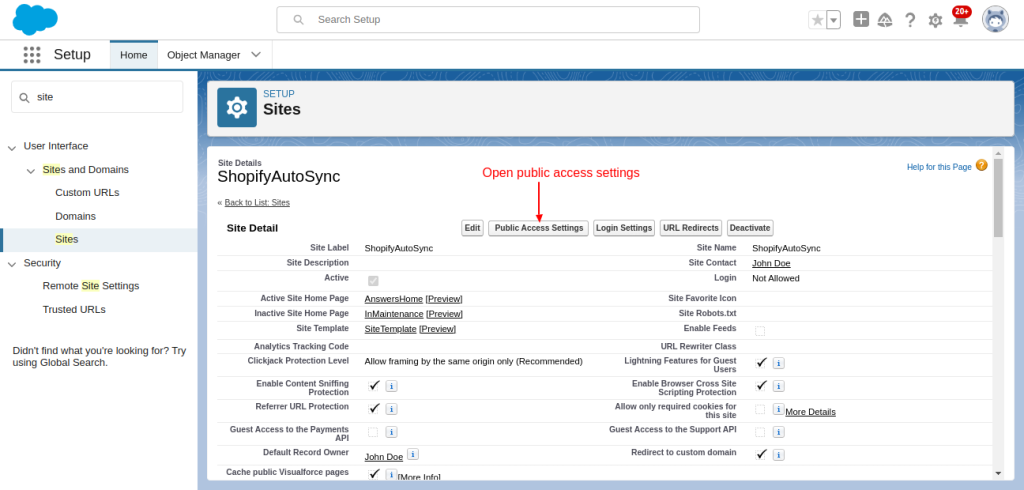Image resolution: width=1024 pixels, height=490 pixels.
Task: Toggle Browser Cross Site Scripting Protection checkbox
Action: point(761,385)
